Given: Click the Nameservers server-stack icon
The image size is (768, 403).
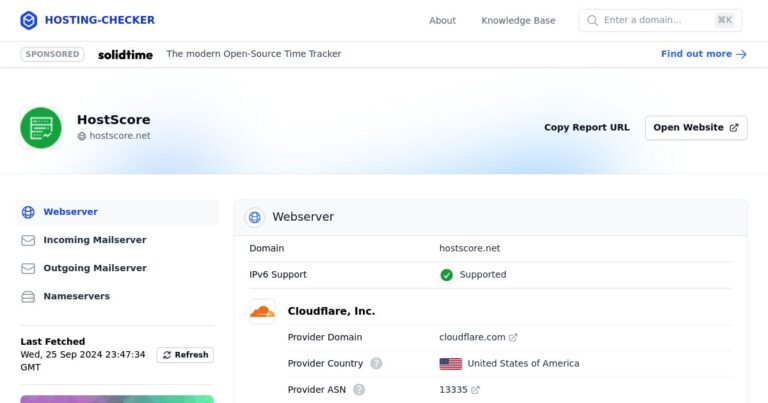Looking at the screenshot, I should (x=28, y=297).
